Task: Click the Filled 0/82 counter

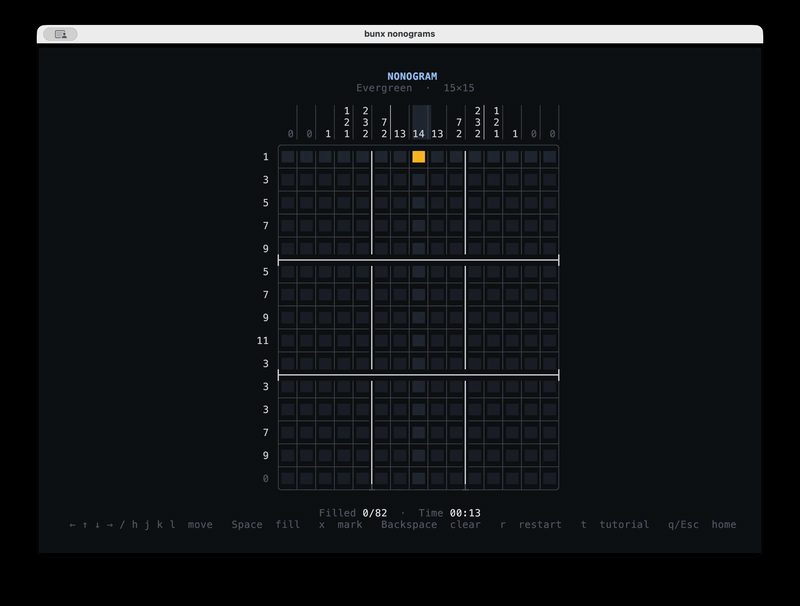Action: 353,513
